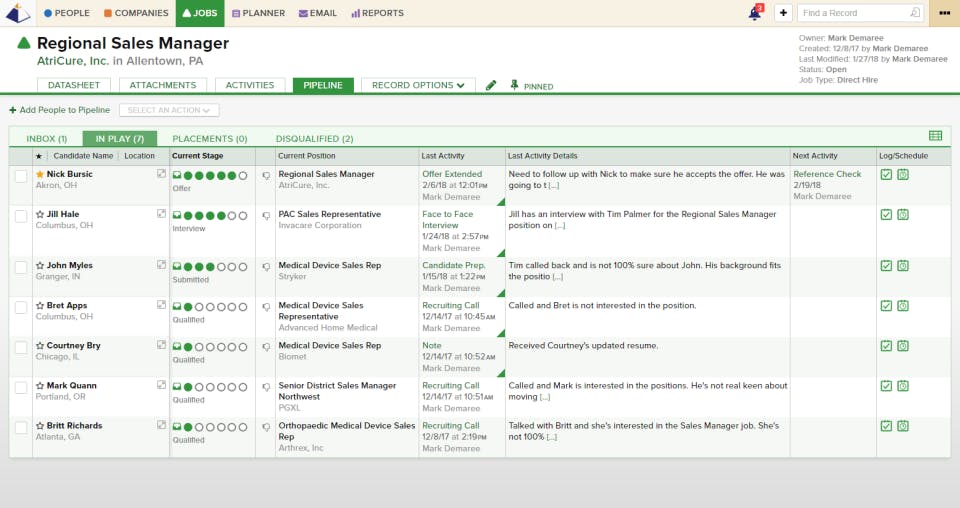Check the box for Nick Bursic
960x508 pixels.
point(21,176)
